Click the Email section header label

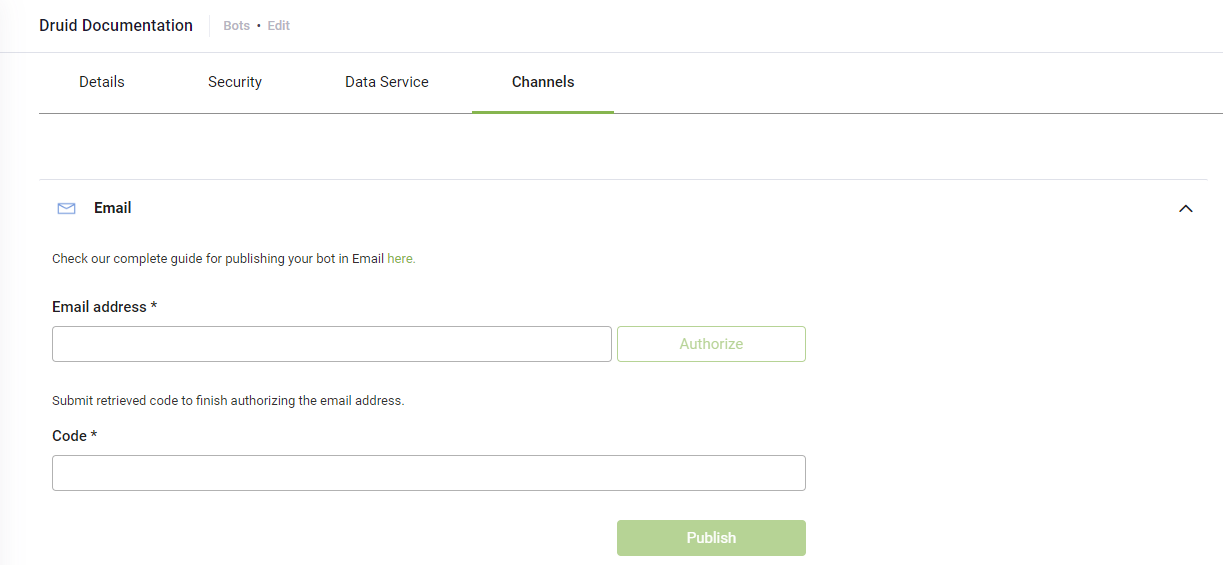113,208
